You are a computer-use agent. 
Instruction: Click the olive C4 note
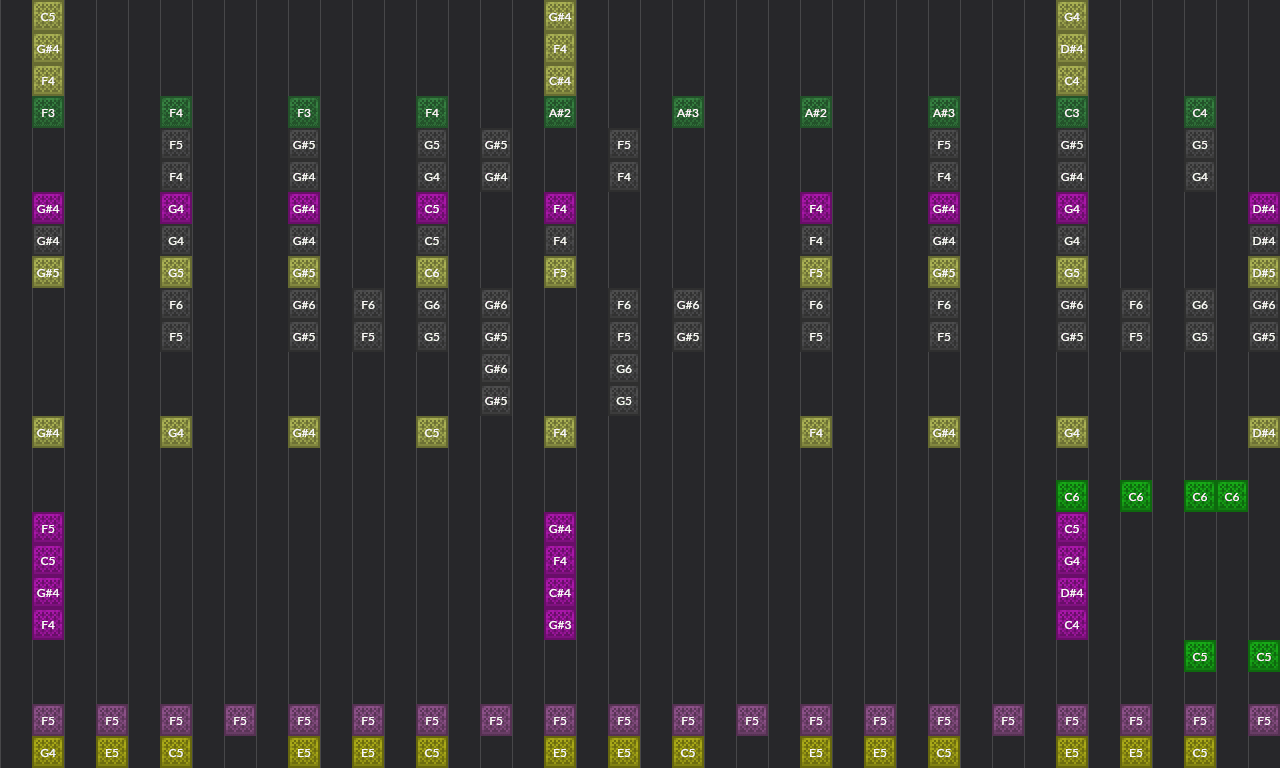coord(1072,81)
